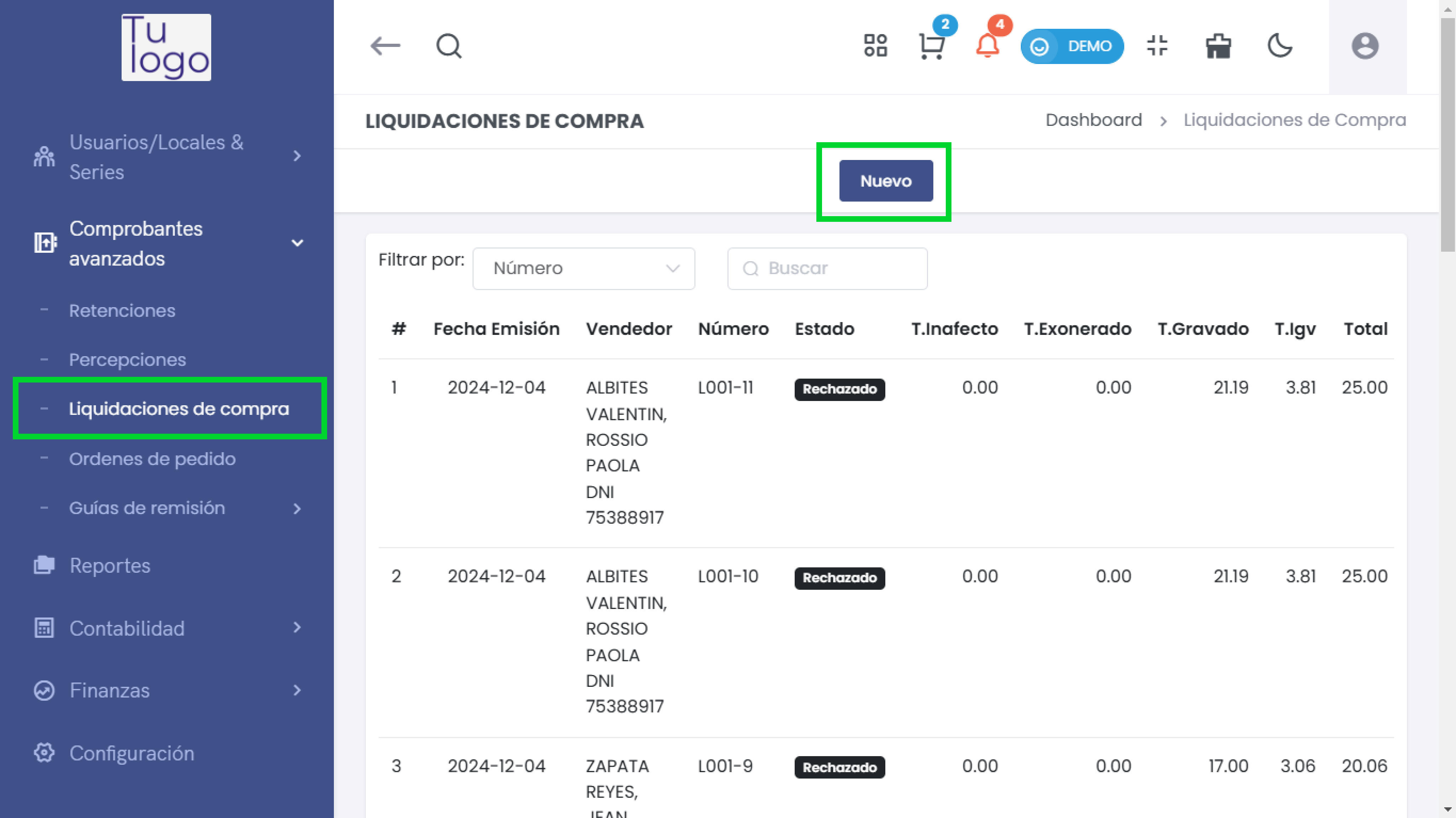
Task: Click the back arrow icon
Action: pyautogui.click(x=385, y=46)
